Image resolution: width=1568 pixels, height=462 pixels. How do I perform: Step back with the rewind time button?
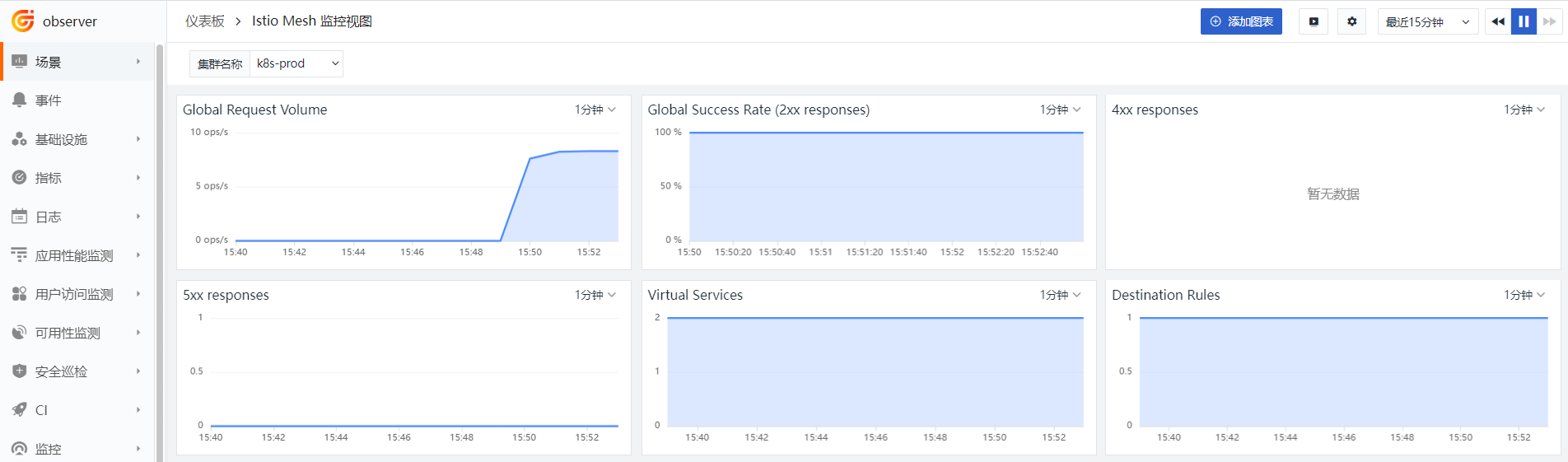coord(1498,21)
